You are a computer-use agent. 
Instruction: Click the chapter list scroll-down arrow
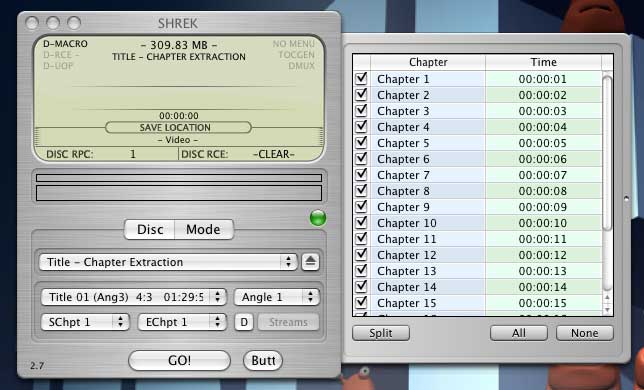[x=607, y=310]
